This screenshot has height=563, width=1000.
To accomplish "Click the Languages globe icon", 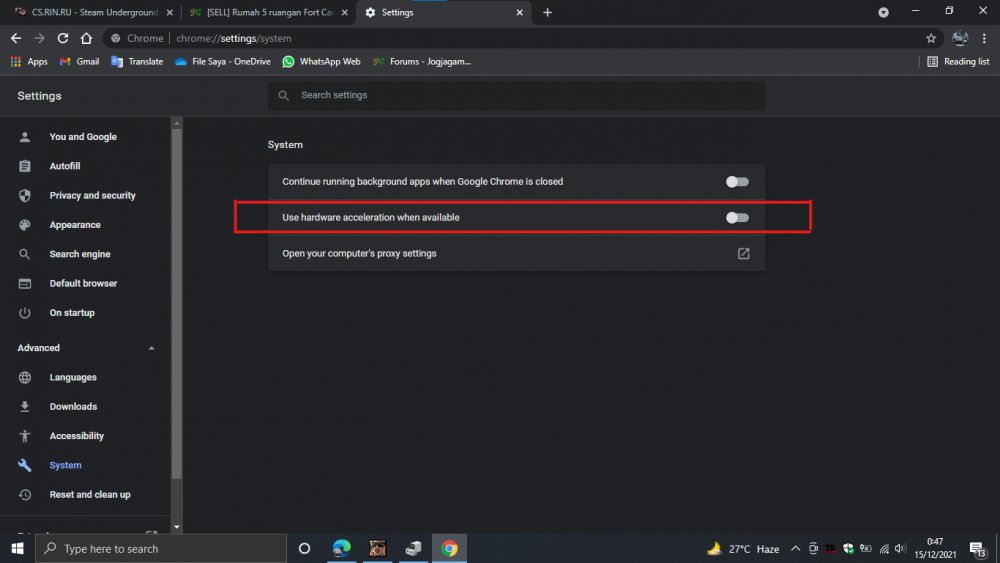I will 25,377.
